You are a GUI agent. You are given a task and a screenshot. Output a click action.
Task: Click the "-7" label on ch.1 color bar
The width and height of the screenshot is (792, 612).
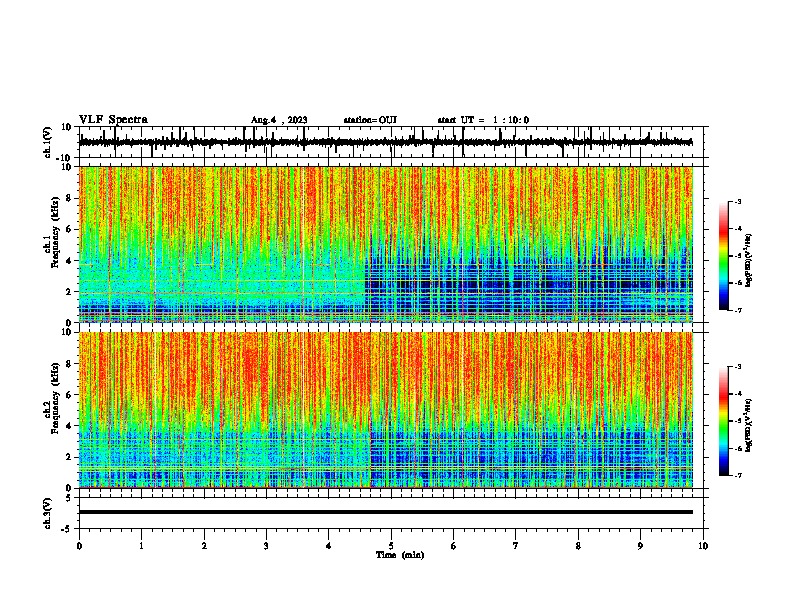tap(738, 310)
